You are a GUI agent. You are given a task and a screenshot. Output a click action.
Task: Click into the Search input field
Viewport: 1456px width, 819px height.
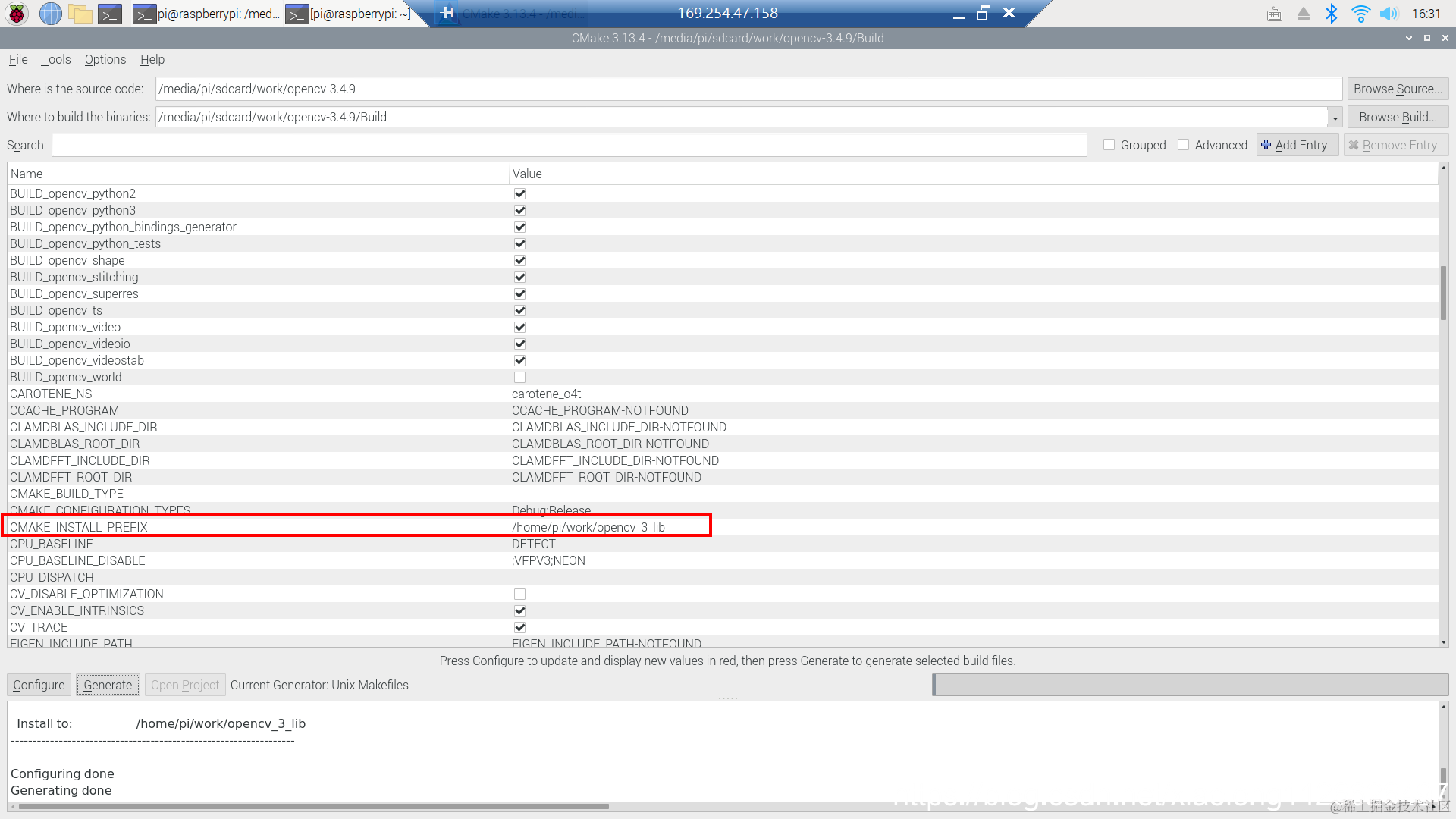coord(569,145)
